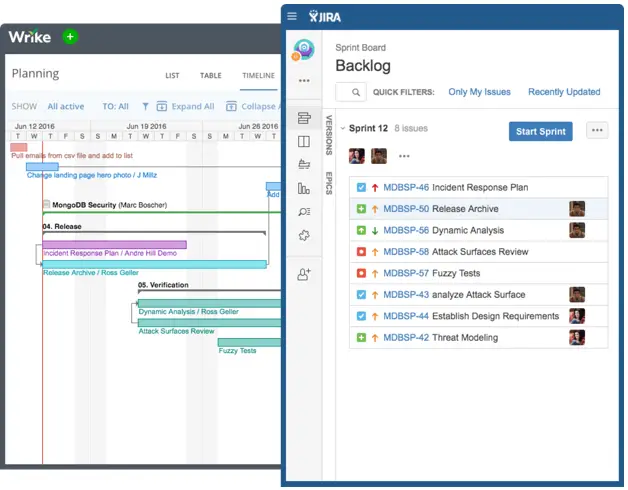Screen dimensions: 628x490
Task: Click the green plus button next to Wrike logo
Action: pyautogui.click(x=70, y=37)
